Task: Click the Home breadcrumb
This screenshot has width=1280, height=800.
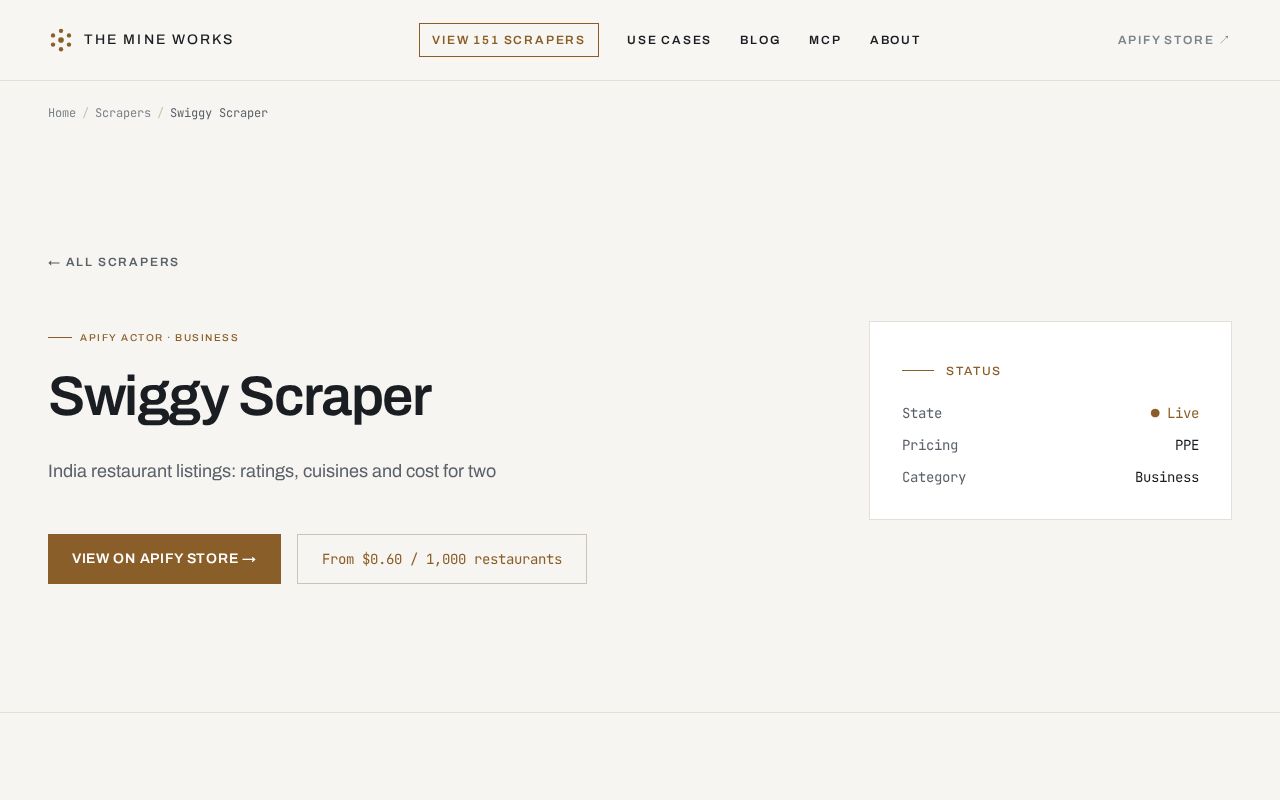Action: tap(62, 113)
